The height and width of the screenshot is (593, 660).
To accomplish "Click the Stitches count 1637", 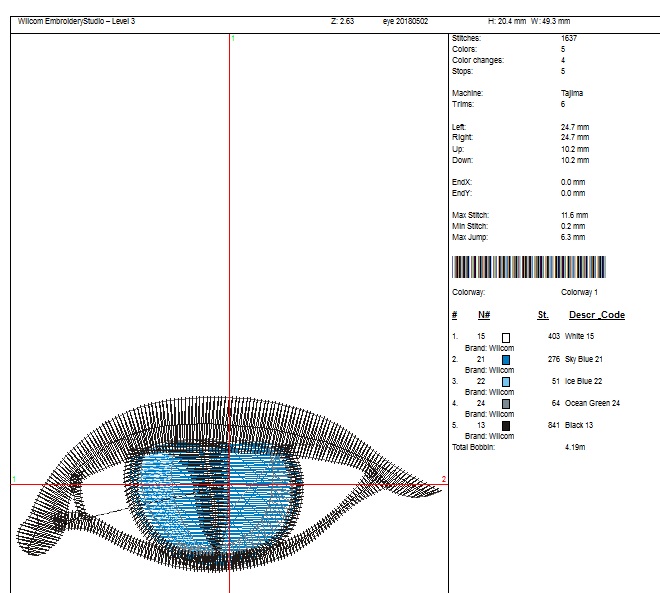I will click(x=569, y=38).
